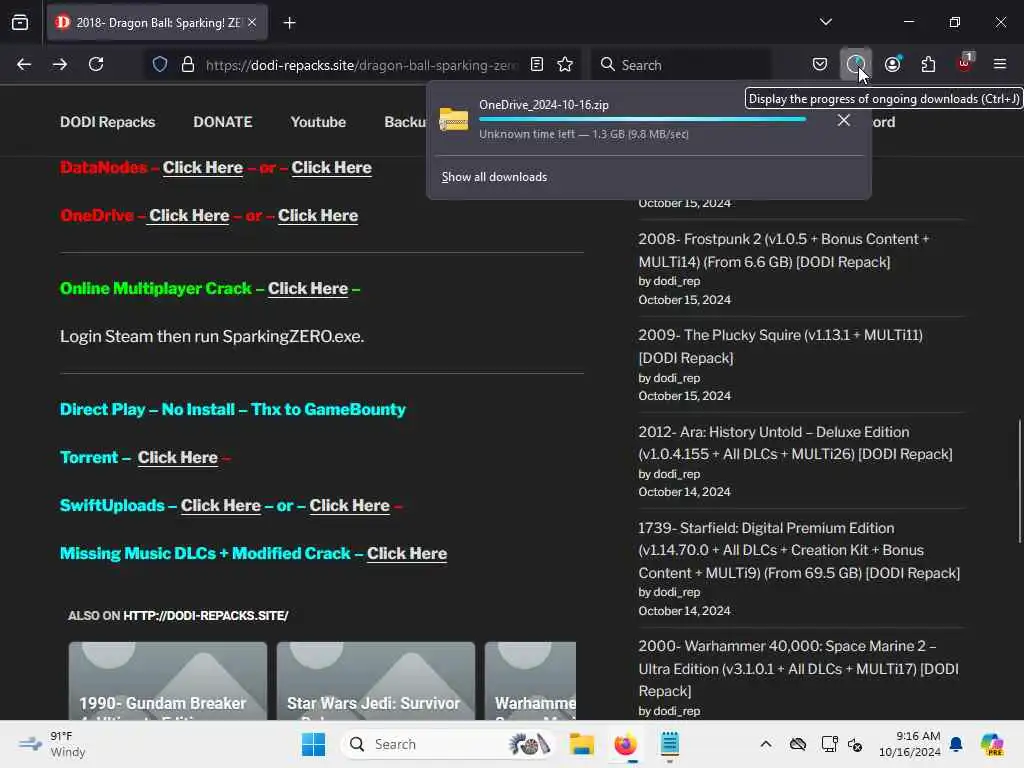Screen dimensions: 1024x768
Task: Open Missing Music DLCs Click Here link
Action: point(407,554)
